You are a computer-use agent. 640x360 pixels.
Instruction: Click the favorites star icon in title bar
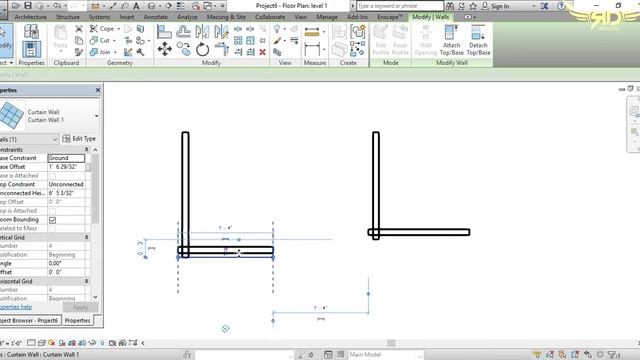coord(473,6)
